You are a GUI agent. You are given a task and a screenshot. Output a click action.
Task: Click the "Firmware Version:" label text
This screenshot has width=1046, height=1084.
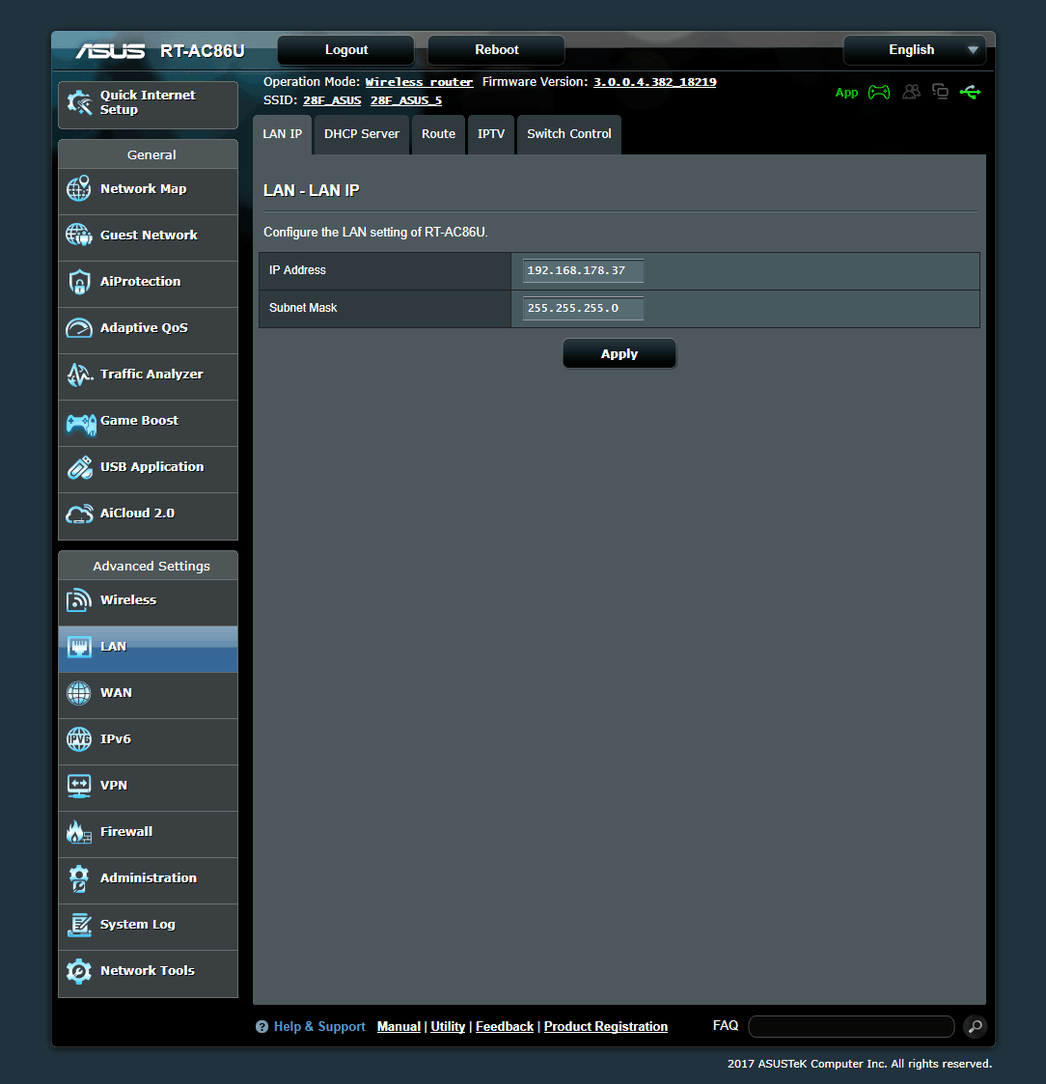pos(535,82)
